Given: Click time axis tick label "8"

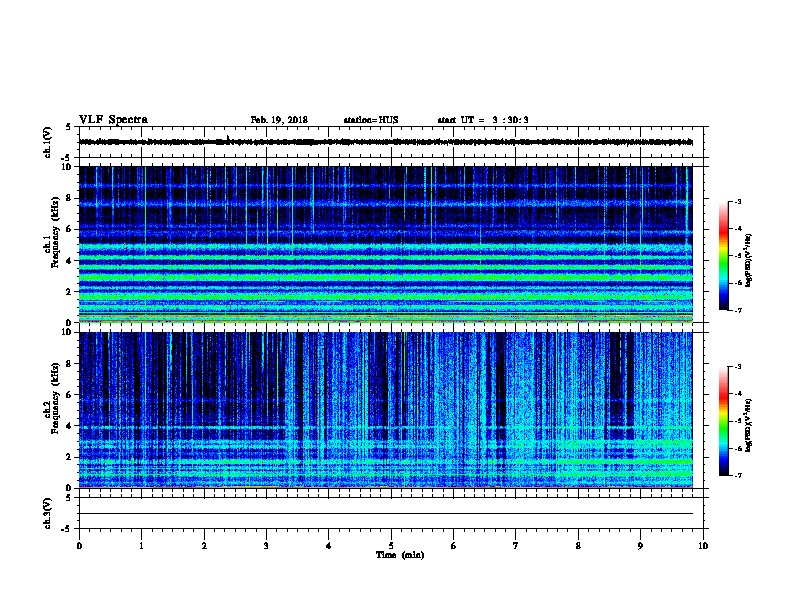Looking at the screenshot, I should click(x=578, y=546).
